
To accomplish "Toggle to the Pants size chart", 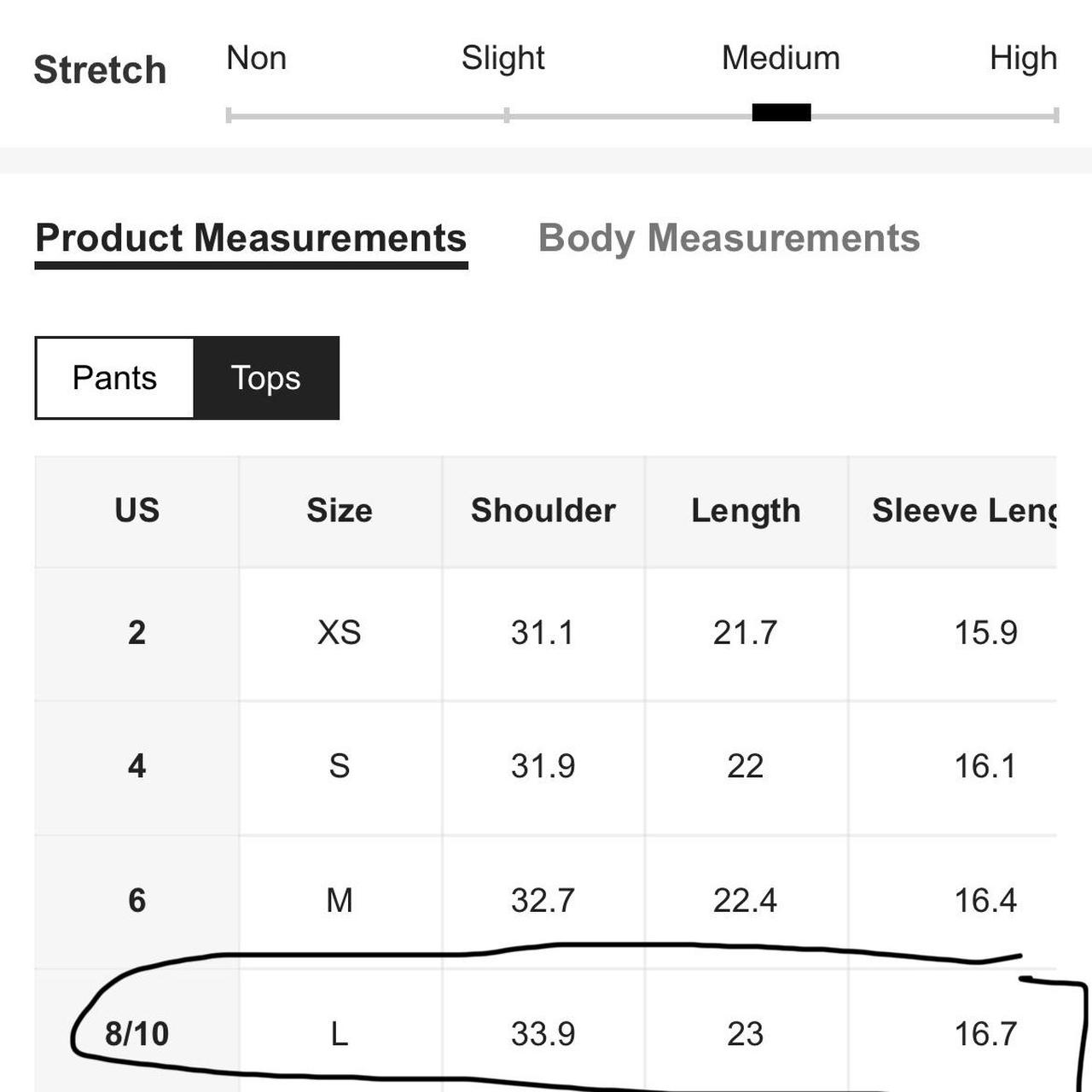I will (x=114, y=378).
